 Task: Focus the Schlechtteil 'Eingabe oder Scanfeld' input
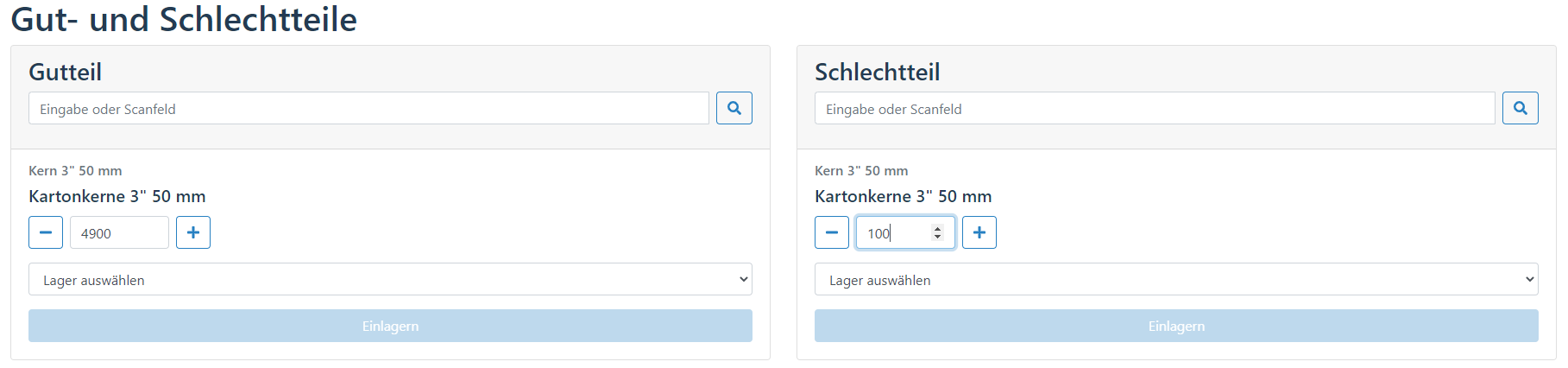[x=1155, y=108]
